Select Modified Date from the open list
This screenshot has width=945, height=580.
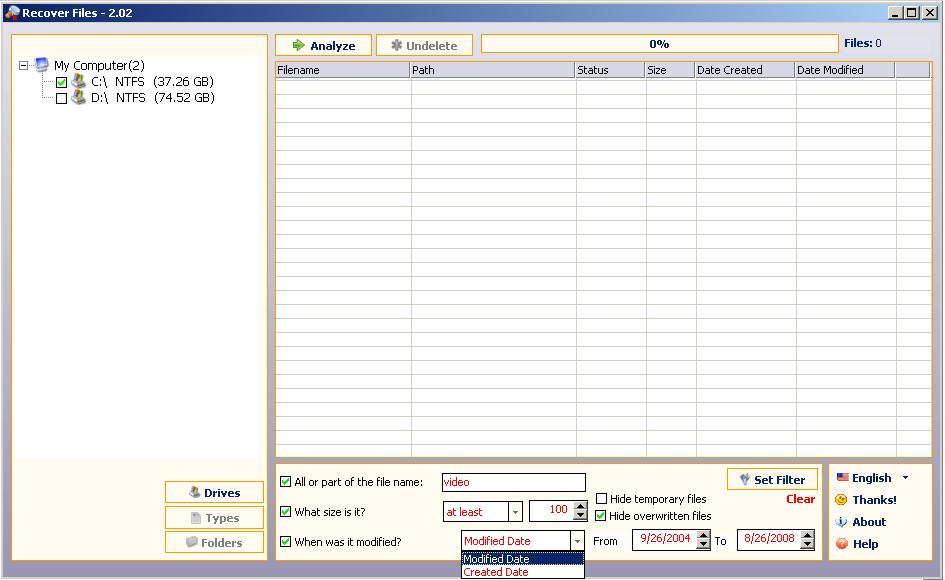click(495, 558)
